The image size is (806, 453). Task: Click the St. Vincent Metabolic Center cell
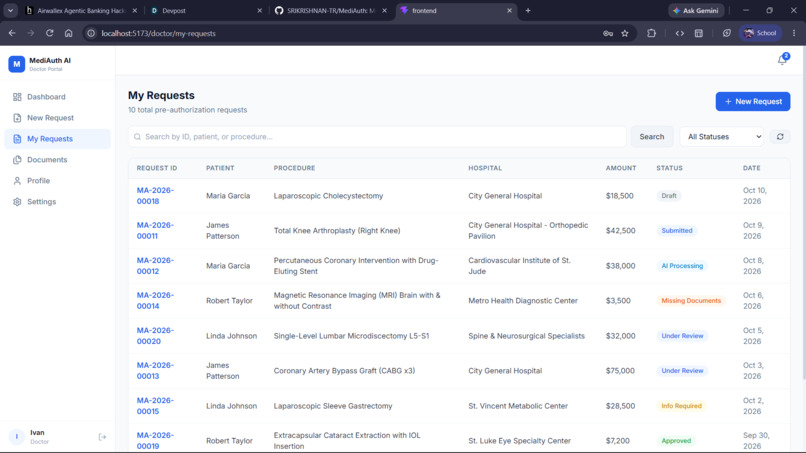[x=518, y=406]
